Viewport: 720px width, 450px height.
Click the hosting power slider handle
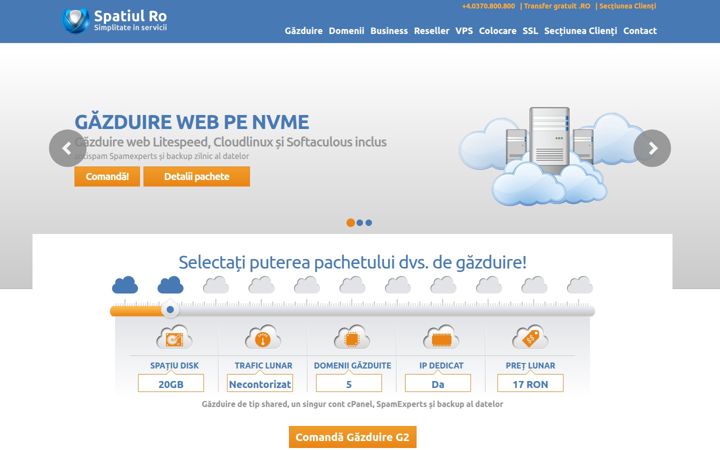click(x=170, y=310)
